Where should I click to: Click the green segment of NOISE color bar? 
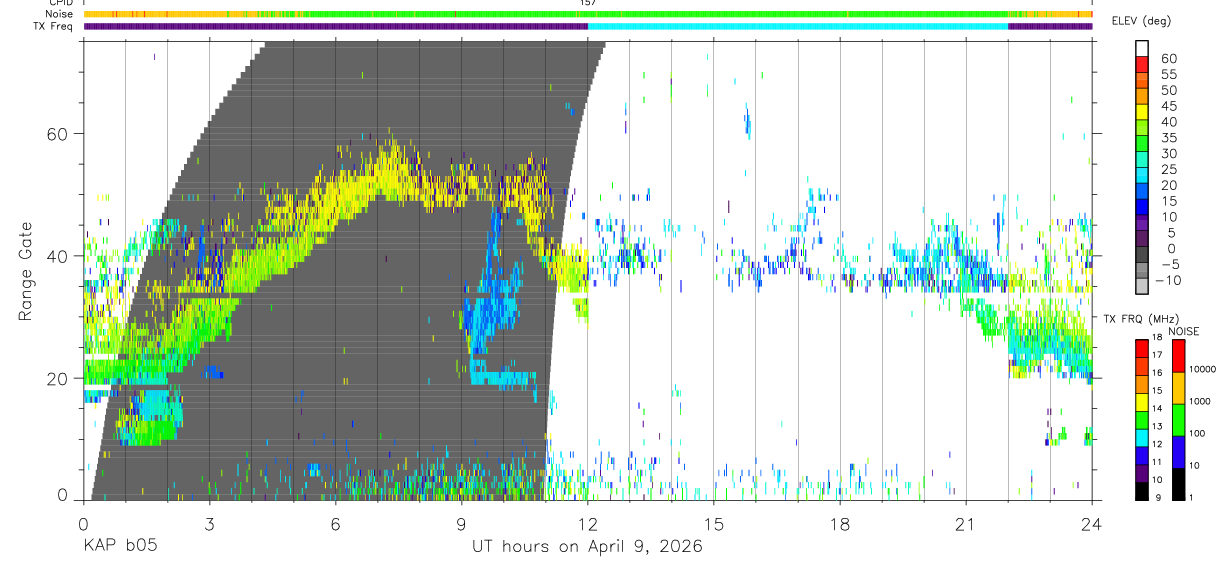point(1179,419)
